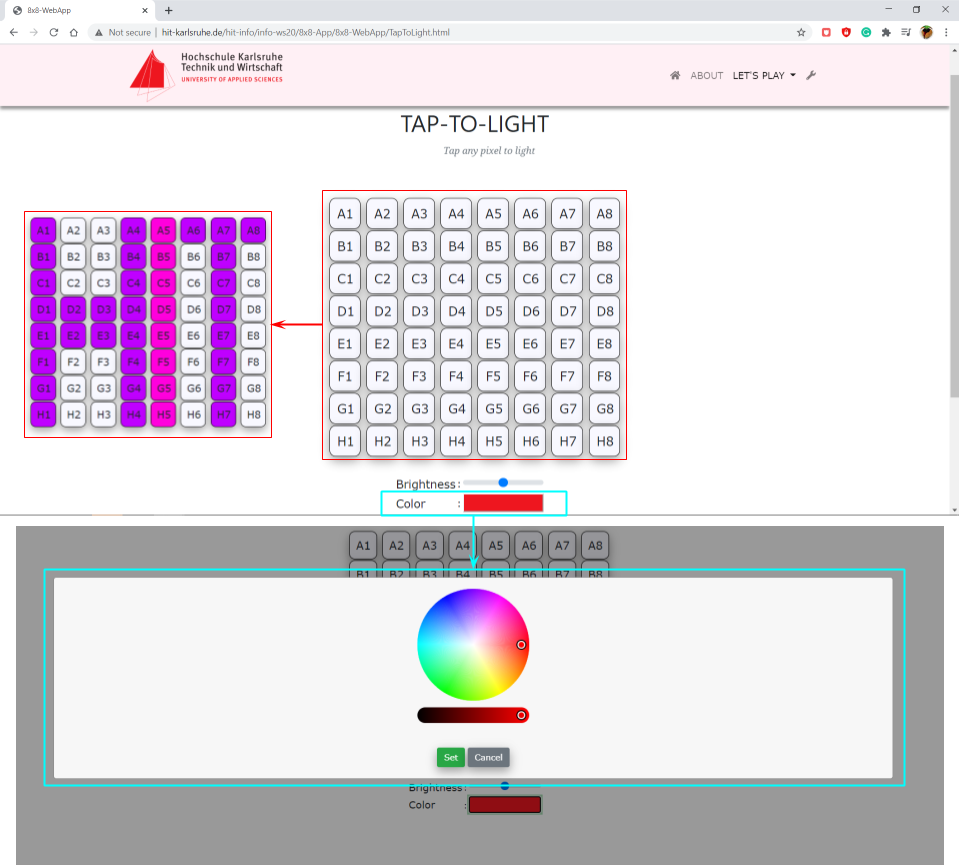Open the wrench settings icon

click(x=811, y=75)
